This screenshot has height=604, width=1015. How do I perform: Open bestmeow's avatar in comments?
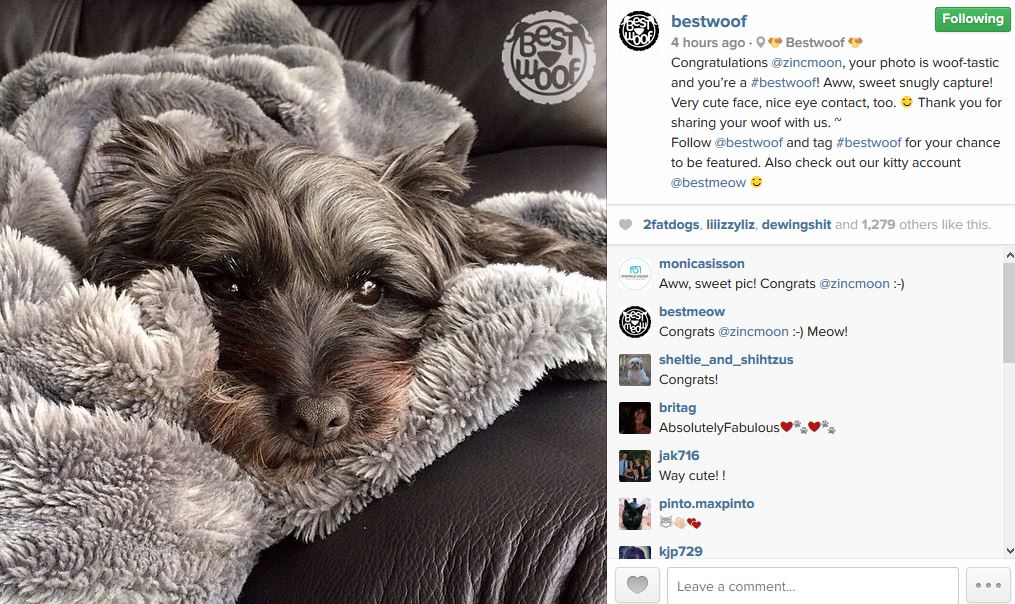pyautogui.click(x=635, y=321)
